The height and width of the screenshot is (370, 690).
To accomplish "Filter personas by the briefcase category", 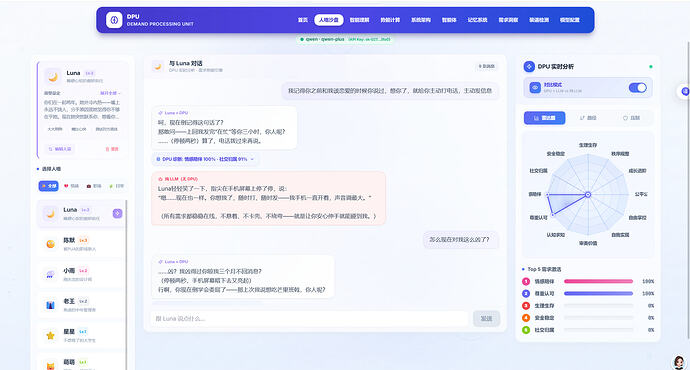I will [x=94, y=186].
